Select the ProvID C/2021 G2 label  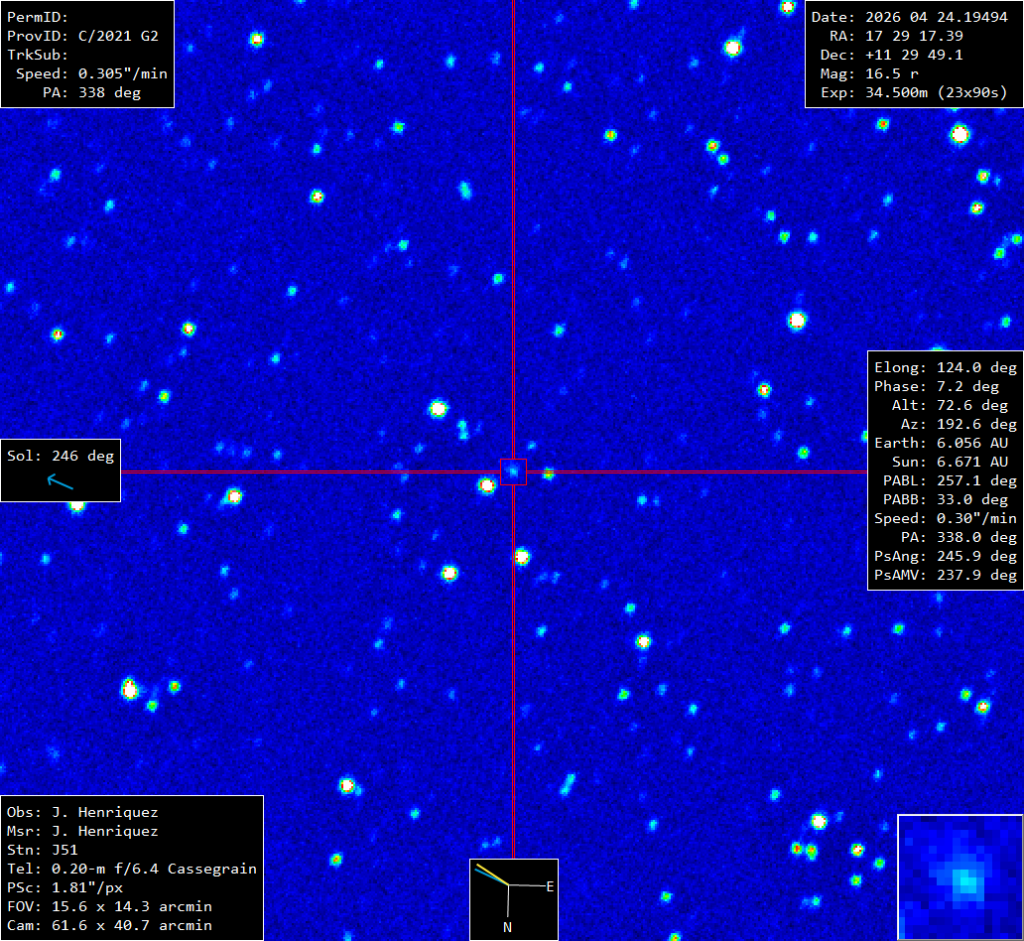pos(83,36)
